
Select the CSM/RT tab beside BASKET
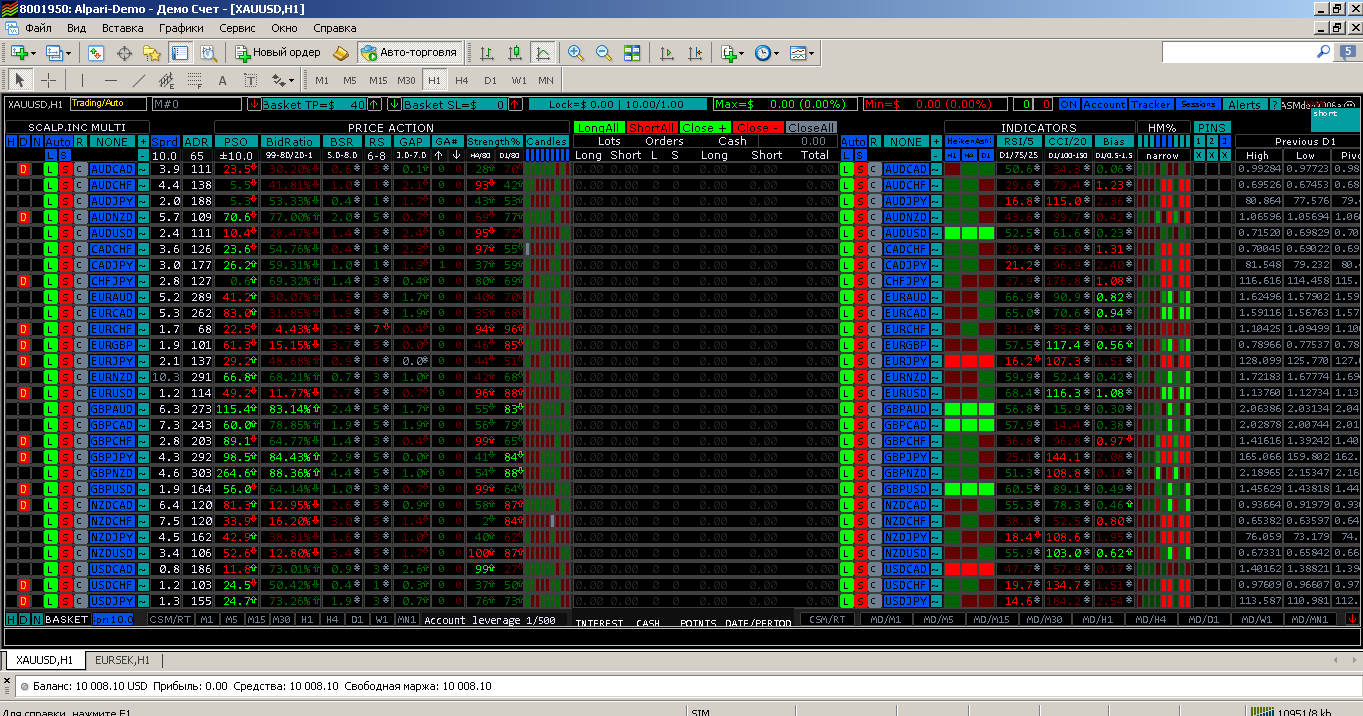(x=171, y=620)
